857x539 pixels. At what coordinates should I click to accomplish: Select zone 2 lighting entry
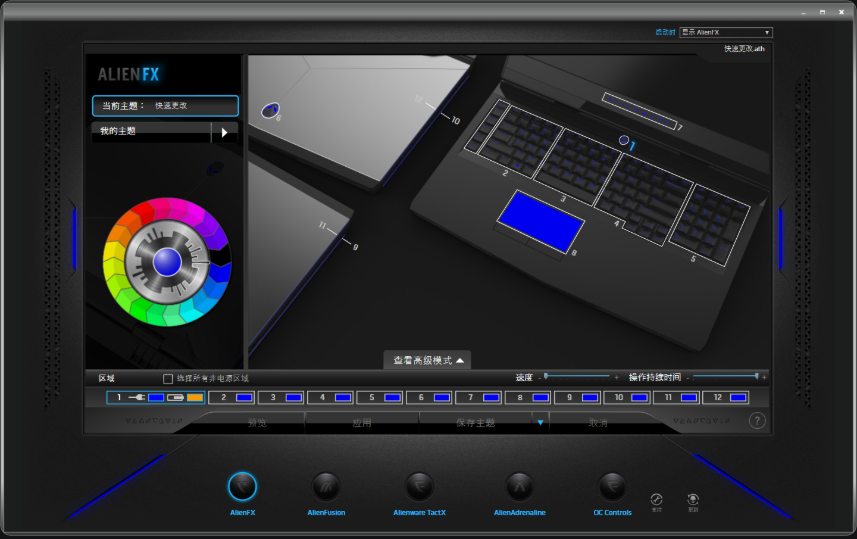pos(232,397)
